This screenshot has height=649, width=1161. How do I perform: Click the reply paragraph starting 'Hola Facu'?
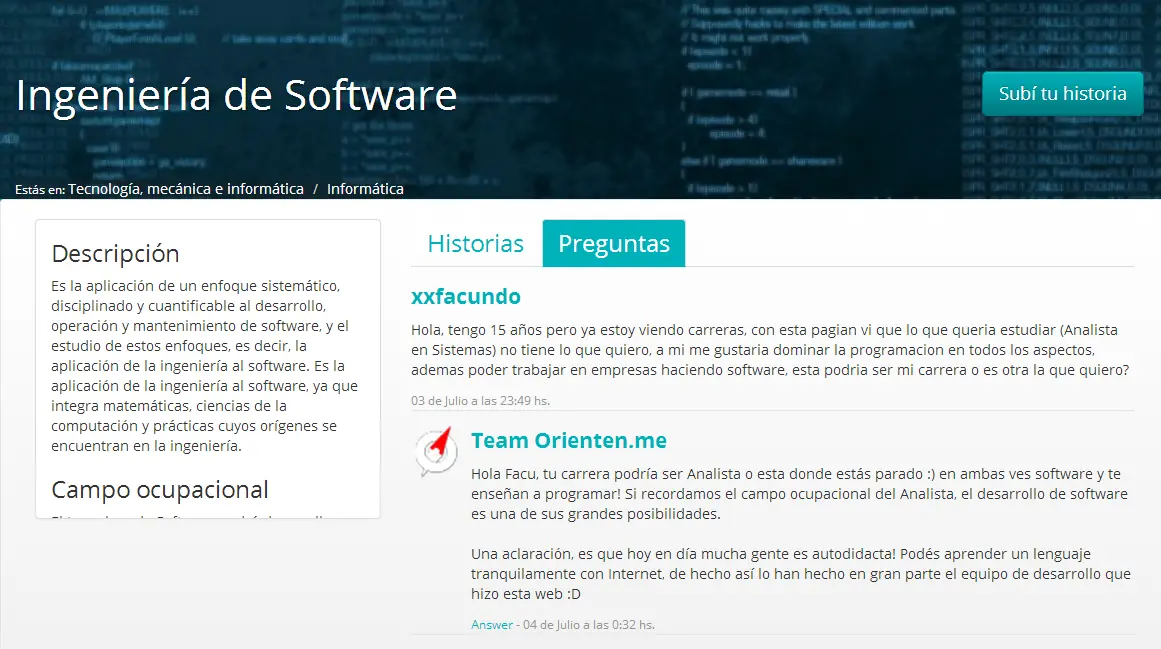click(x=800, y=494)
